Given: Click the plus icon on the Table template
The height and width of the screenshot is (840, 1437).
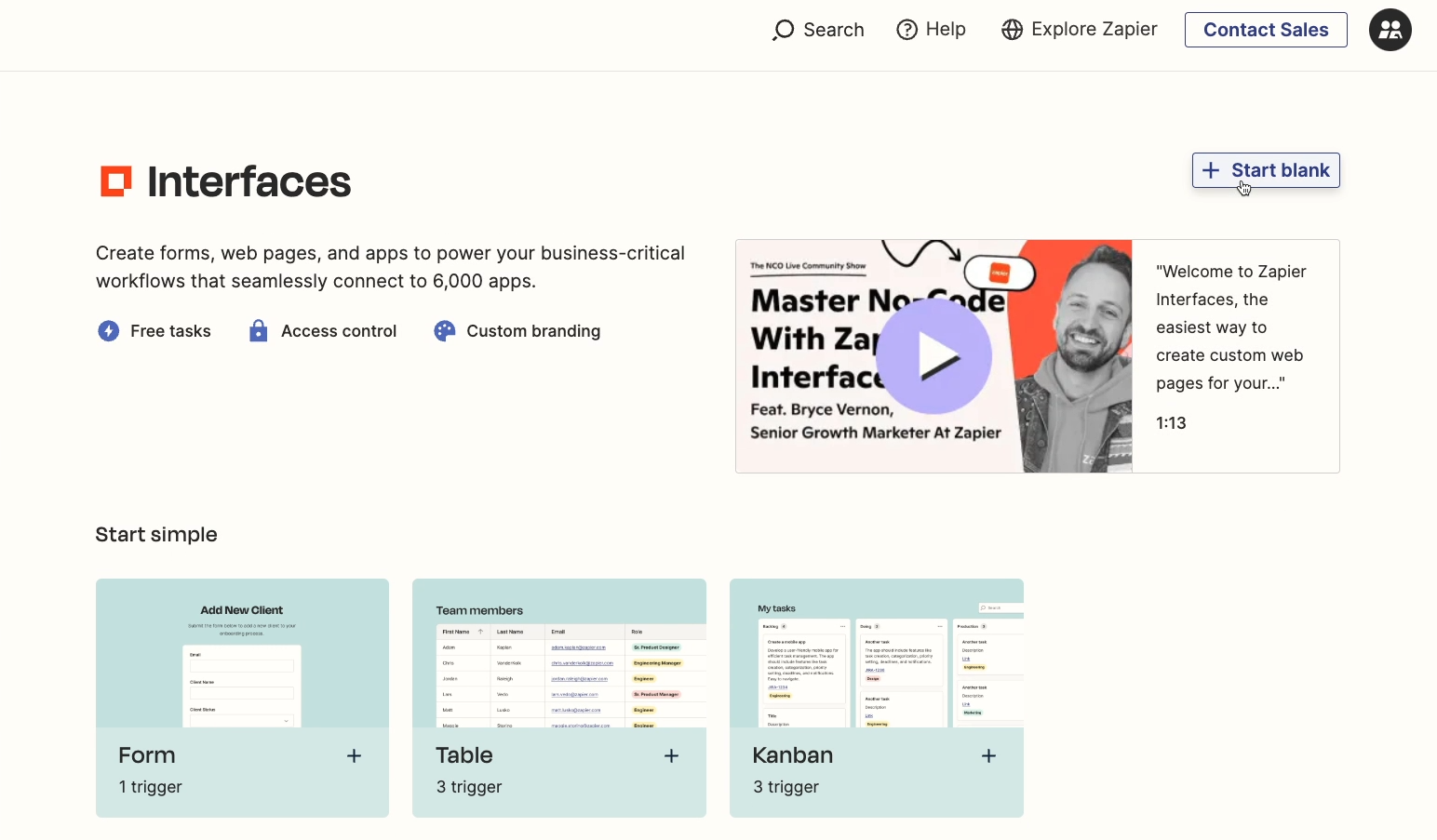Looking at the screenshot, I should (671, 756).
